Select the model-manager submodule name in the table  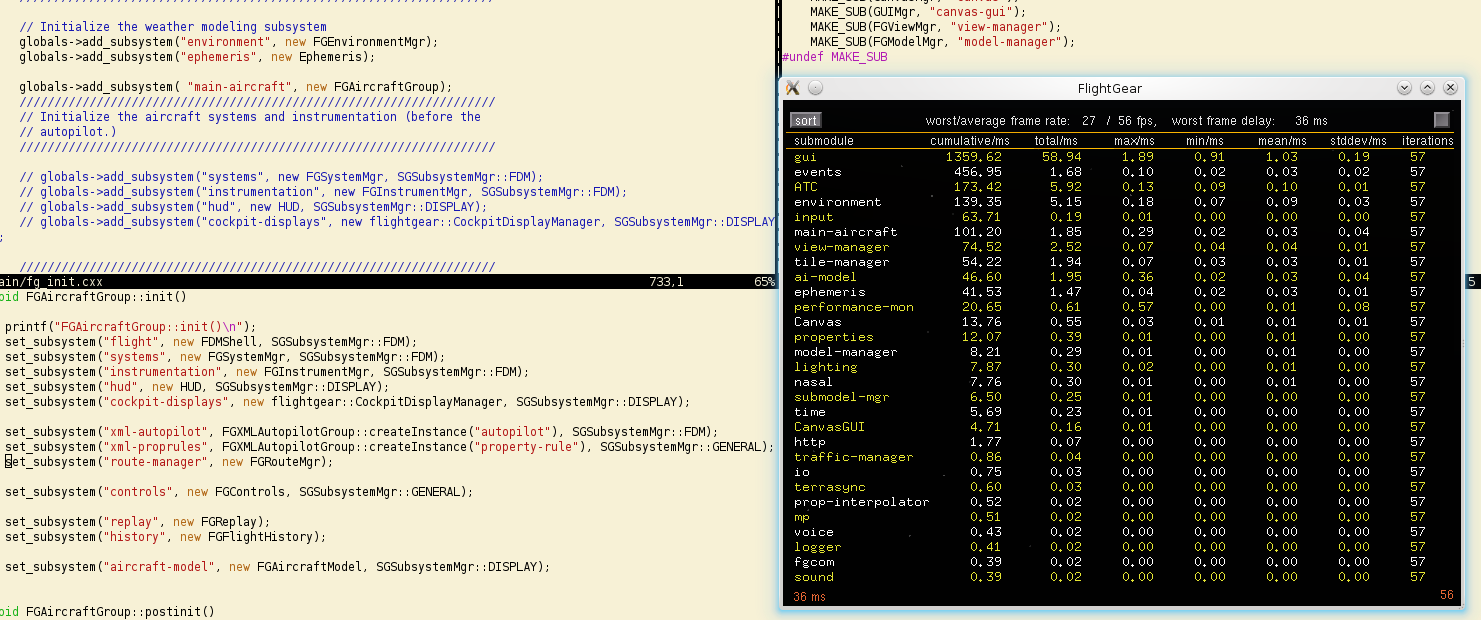click(x=846, y=352)
